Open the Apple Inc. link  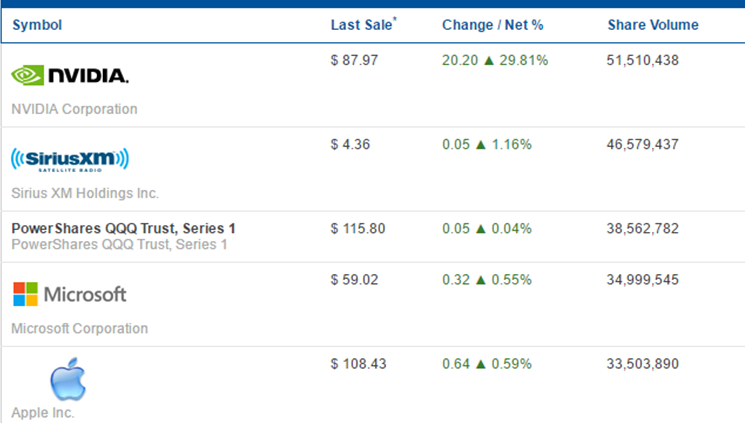(43, 412)
